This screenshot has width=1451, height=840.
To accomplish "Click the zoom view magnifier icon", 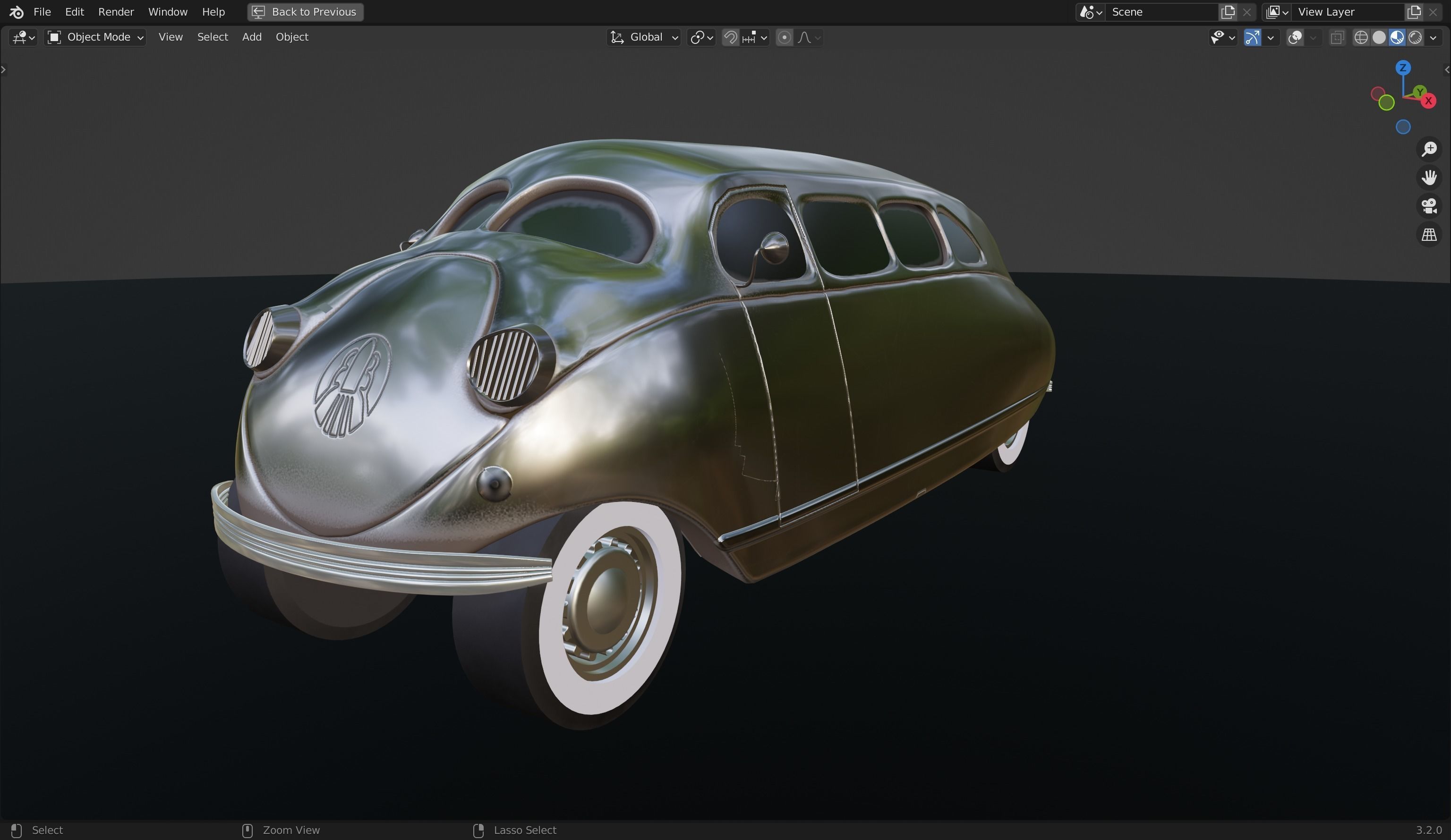I will click(x=1428, y=149).
